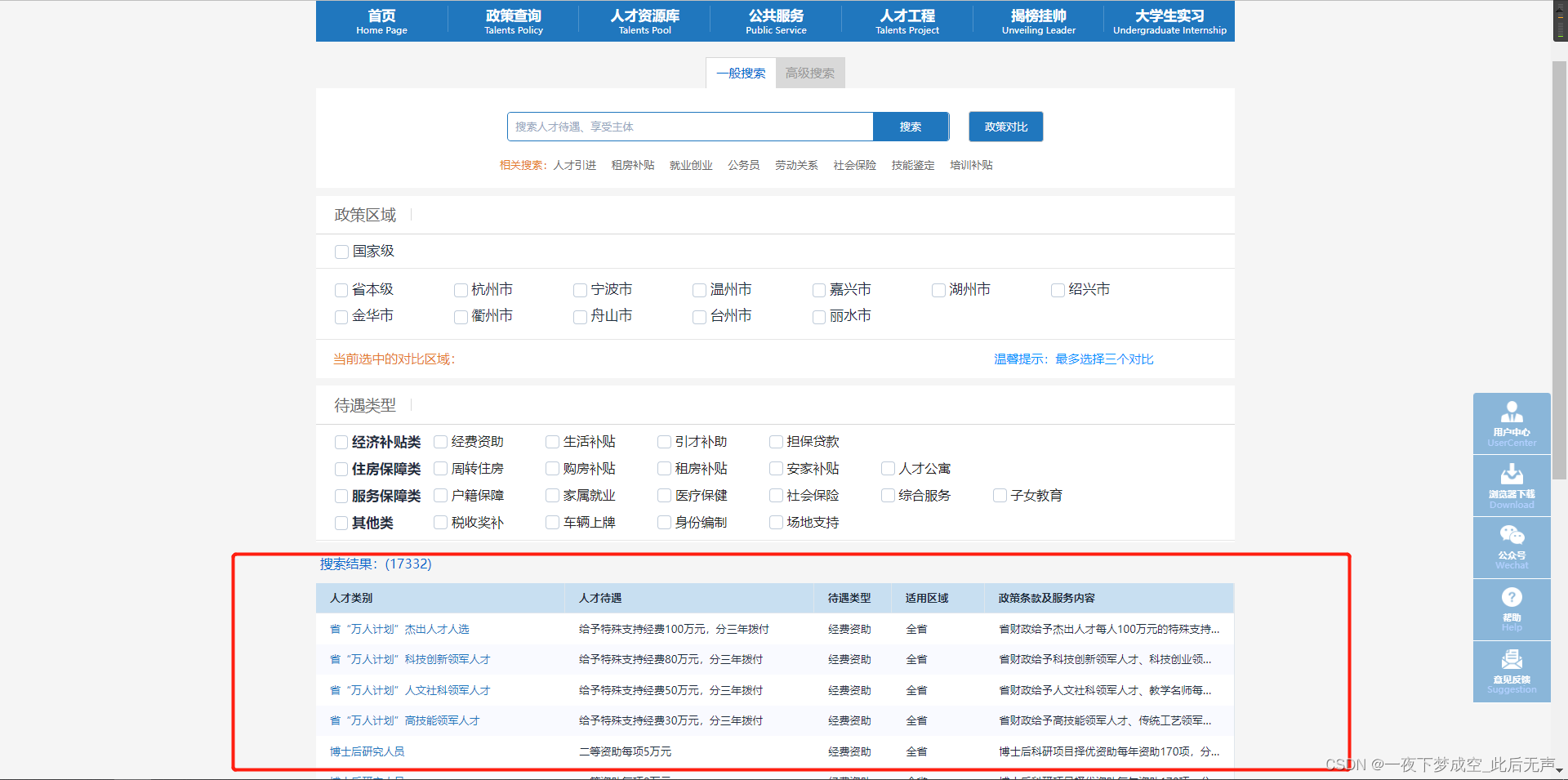Open 省“万人计划”高技能领军人才 result

pos(405,720)
